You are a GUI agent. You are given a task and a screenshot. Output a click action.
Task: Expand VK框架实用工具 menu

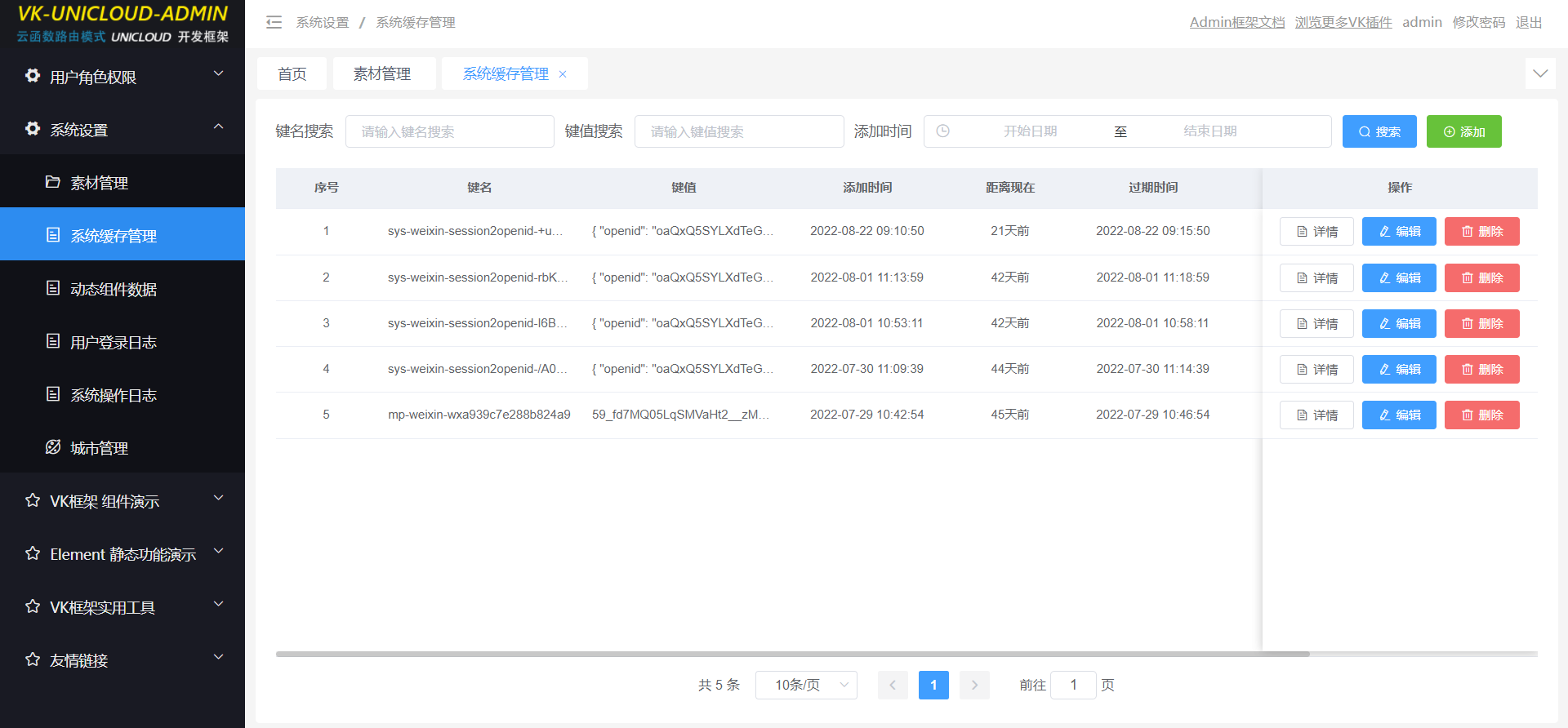pyautogui.click(x=122, y=607)
